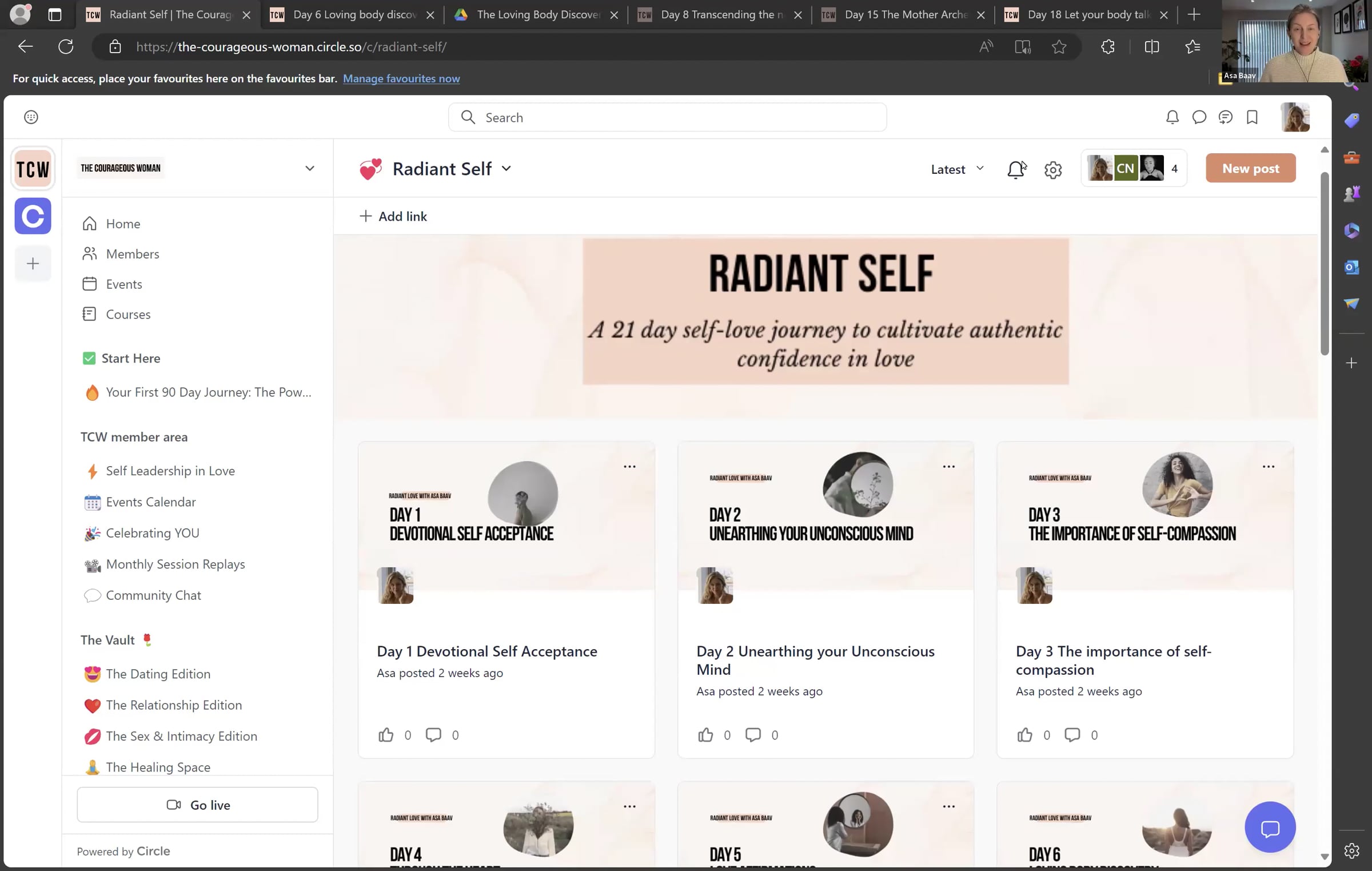Open a new browser tab

(x=1194, y=15)
